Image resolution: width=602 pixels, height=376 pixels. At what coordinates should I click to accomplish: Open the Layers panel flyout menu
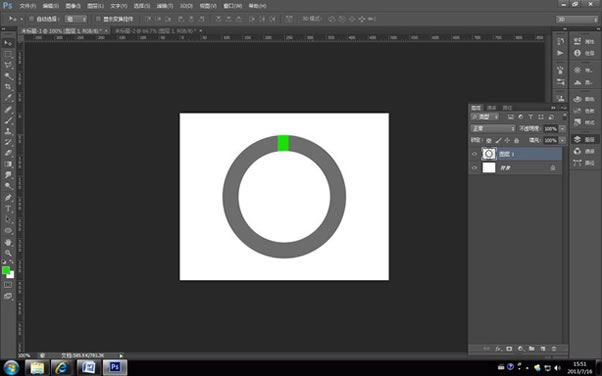pyautogui.click(x=563, y=108)
